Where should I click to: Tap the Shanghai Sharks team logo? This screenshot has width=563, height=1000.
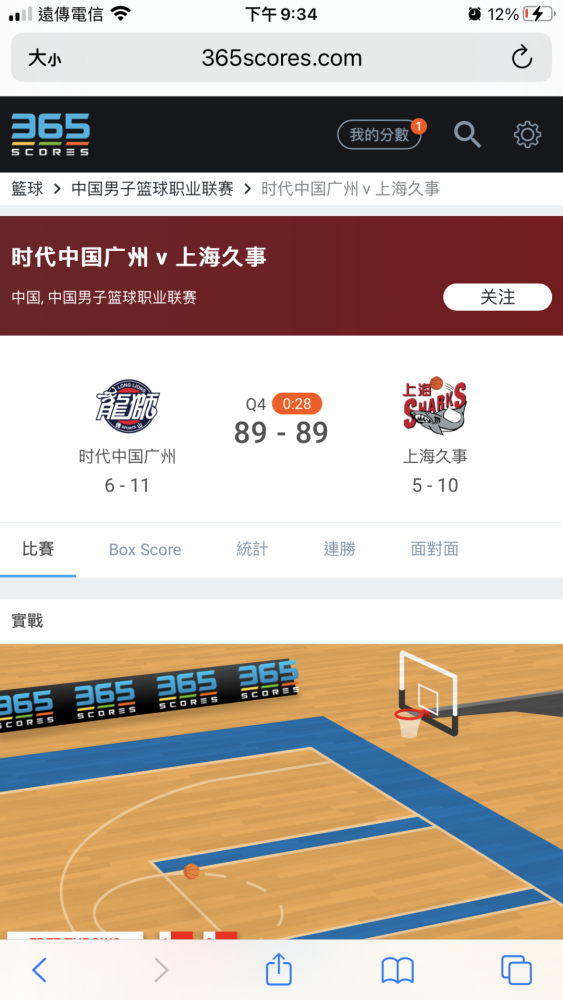[x=434, y=404]
